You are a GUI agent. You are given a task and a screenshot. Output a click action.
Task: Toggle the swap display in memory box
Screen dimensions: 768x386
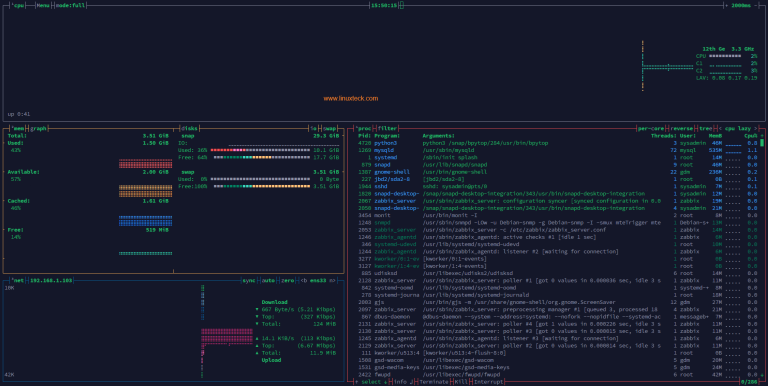point(330,128)
